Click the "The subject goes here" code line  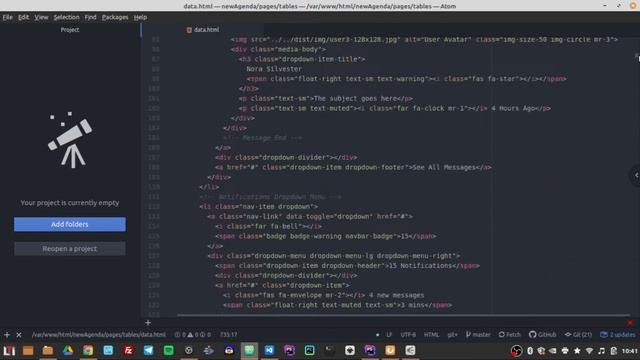[326, 98]
